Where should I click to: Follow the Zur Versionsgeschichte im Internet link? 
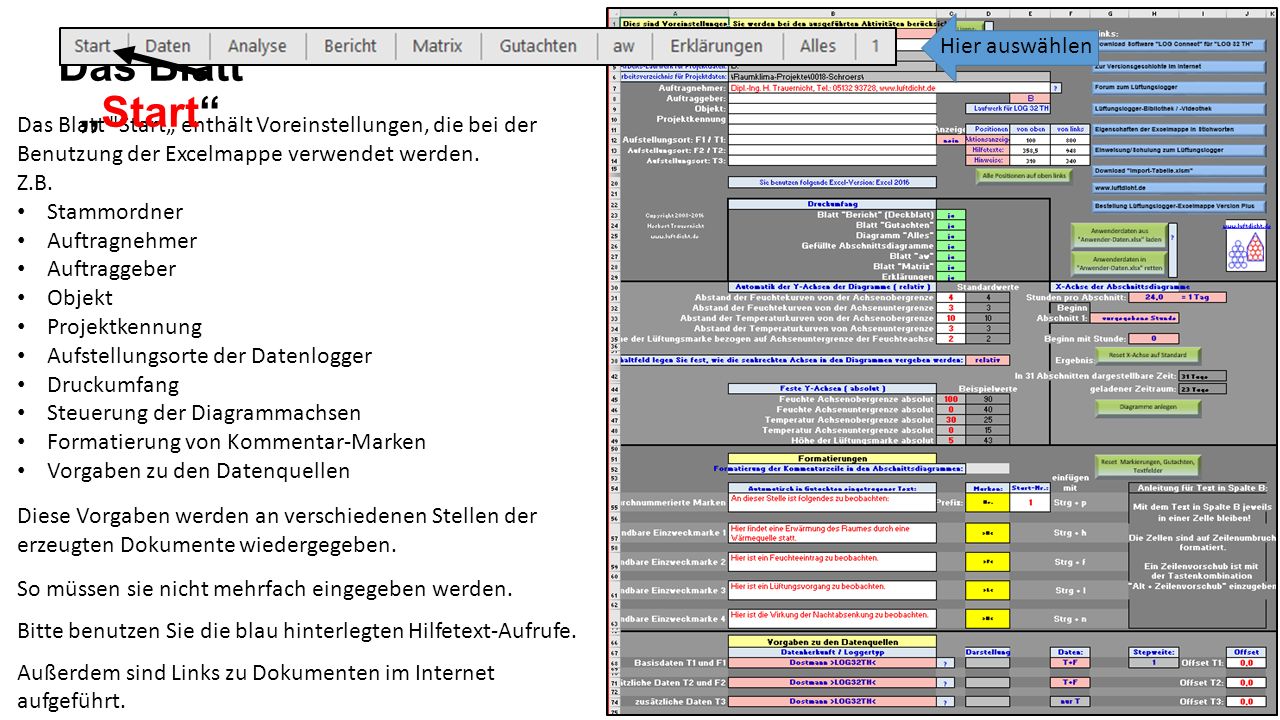pos(1180,66)
